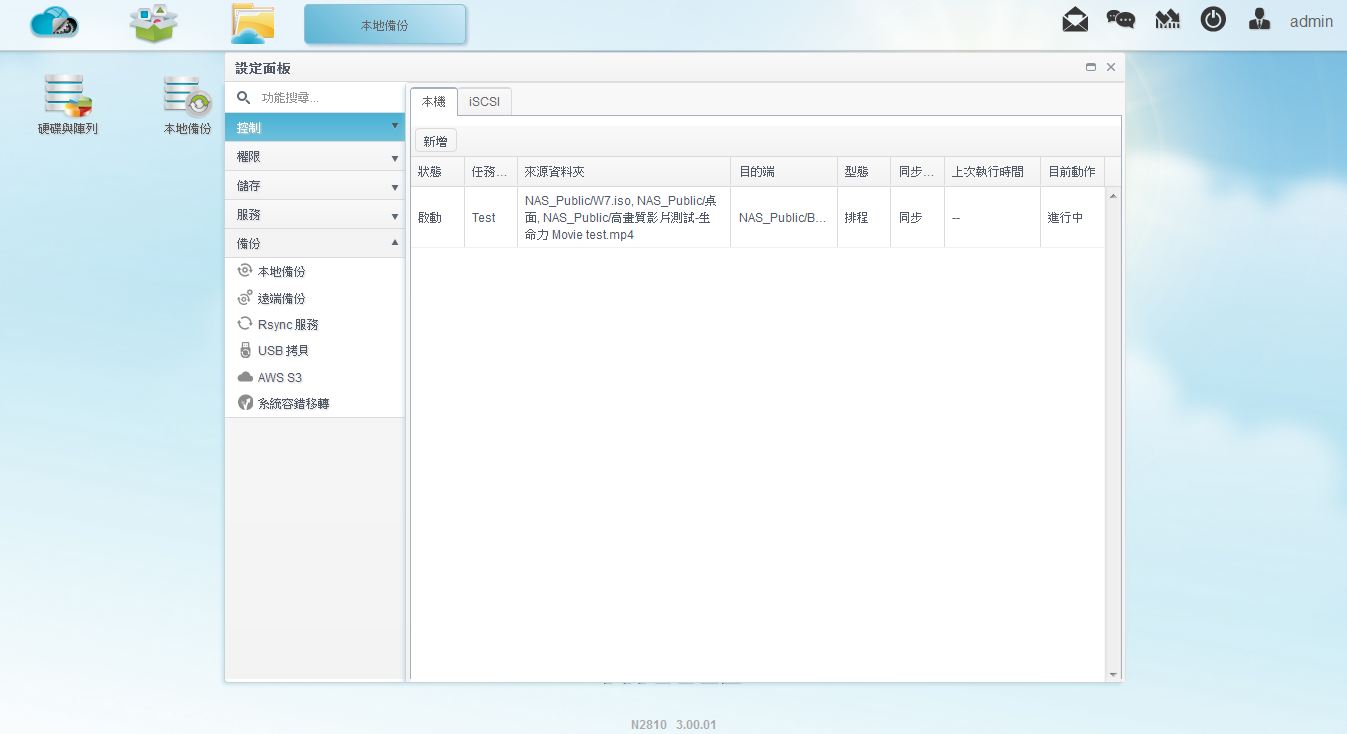Open 本地備份 desktop shortcut icon
Viewport: 1347px width, 734px height.
coord(187,105)
